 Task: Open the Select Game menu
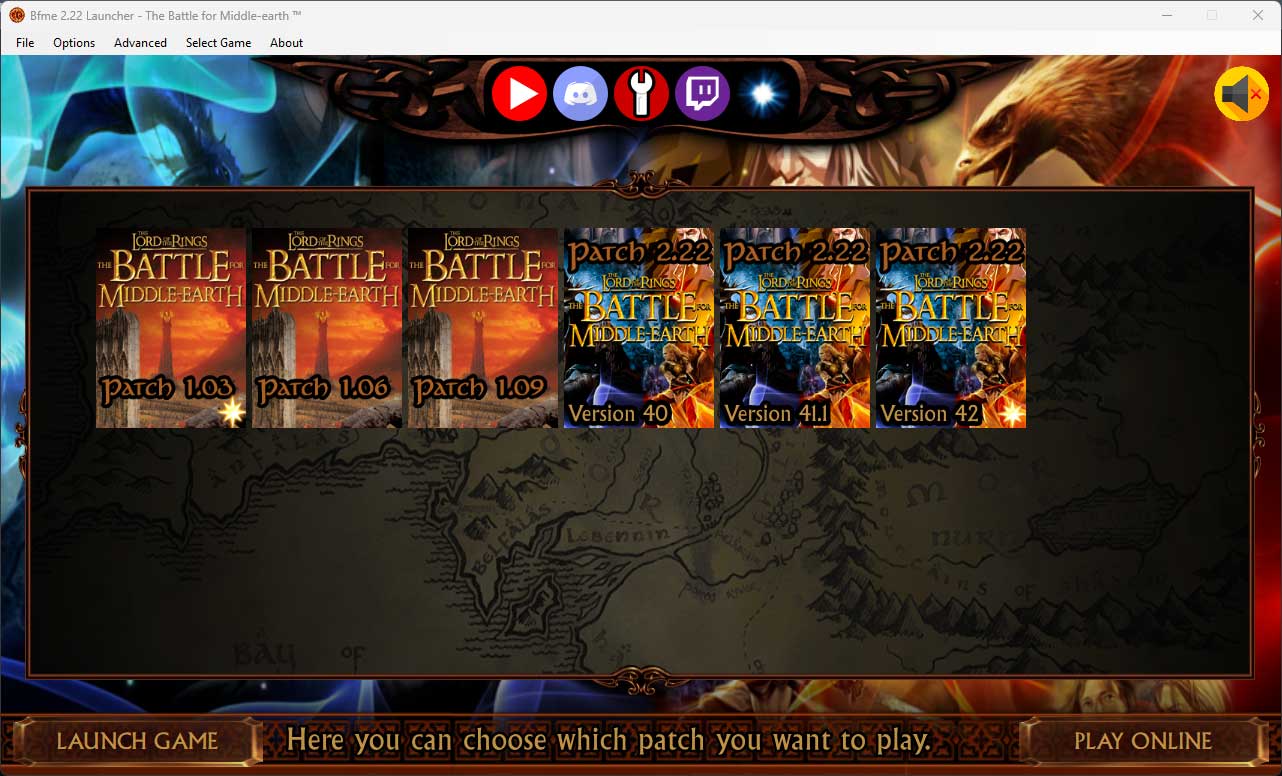pos(218,43)
